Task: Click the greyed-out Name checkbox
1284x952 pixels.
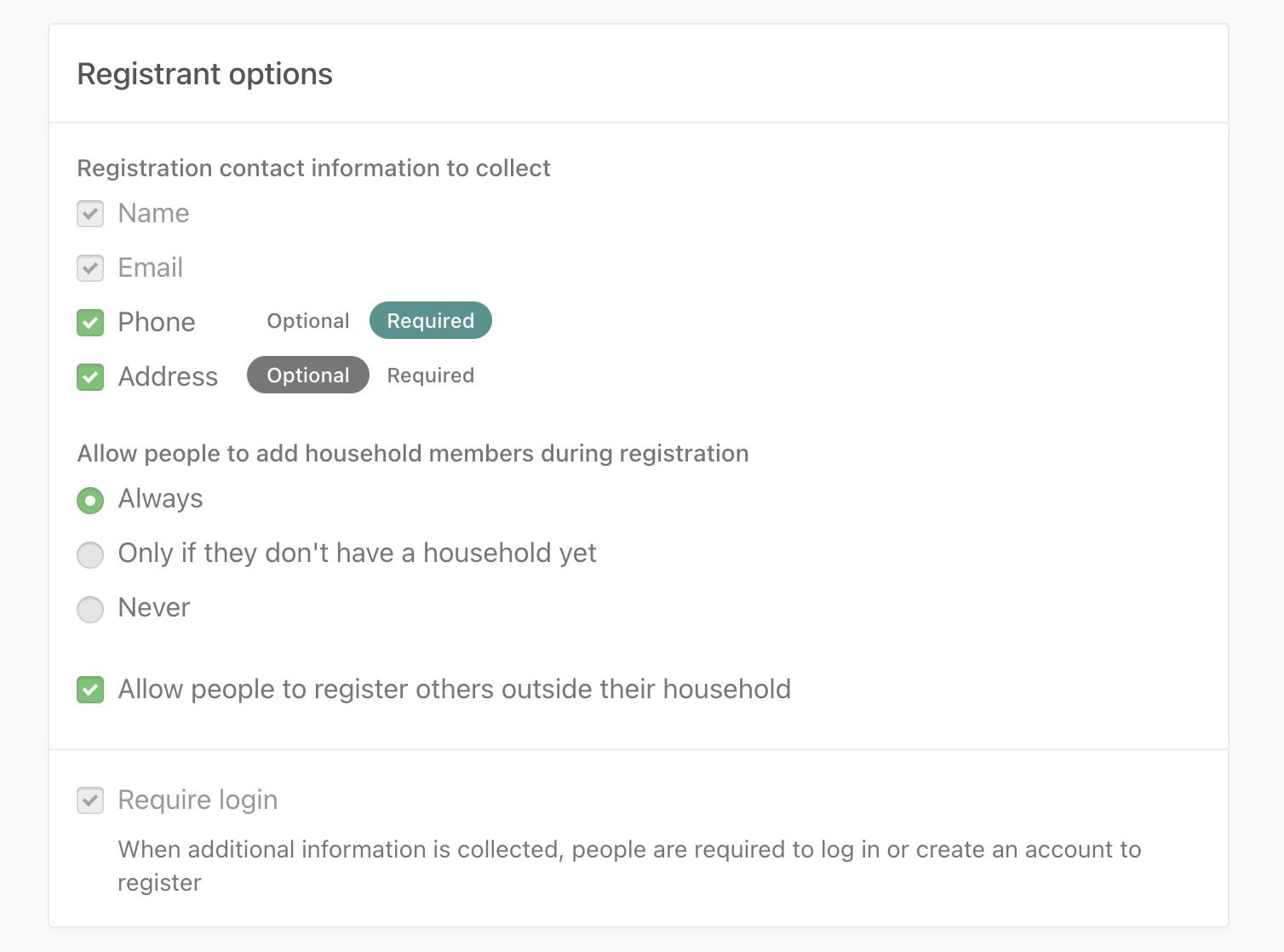Action: click(90, 214)
